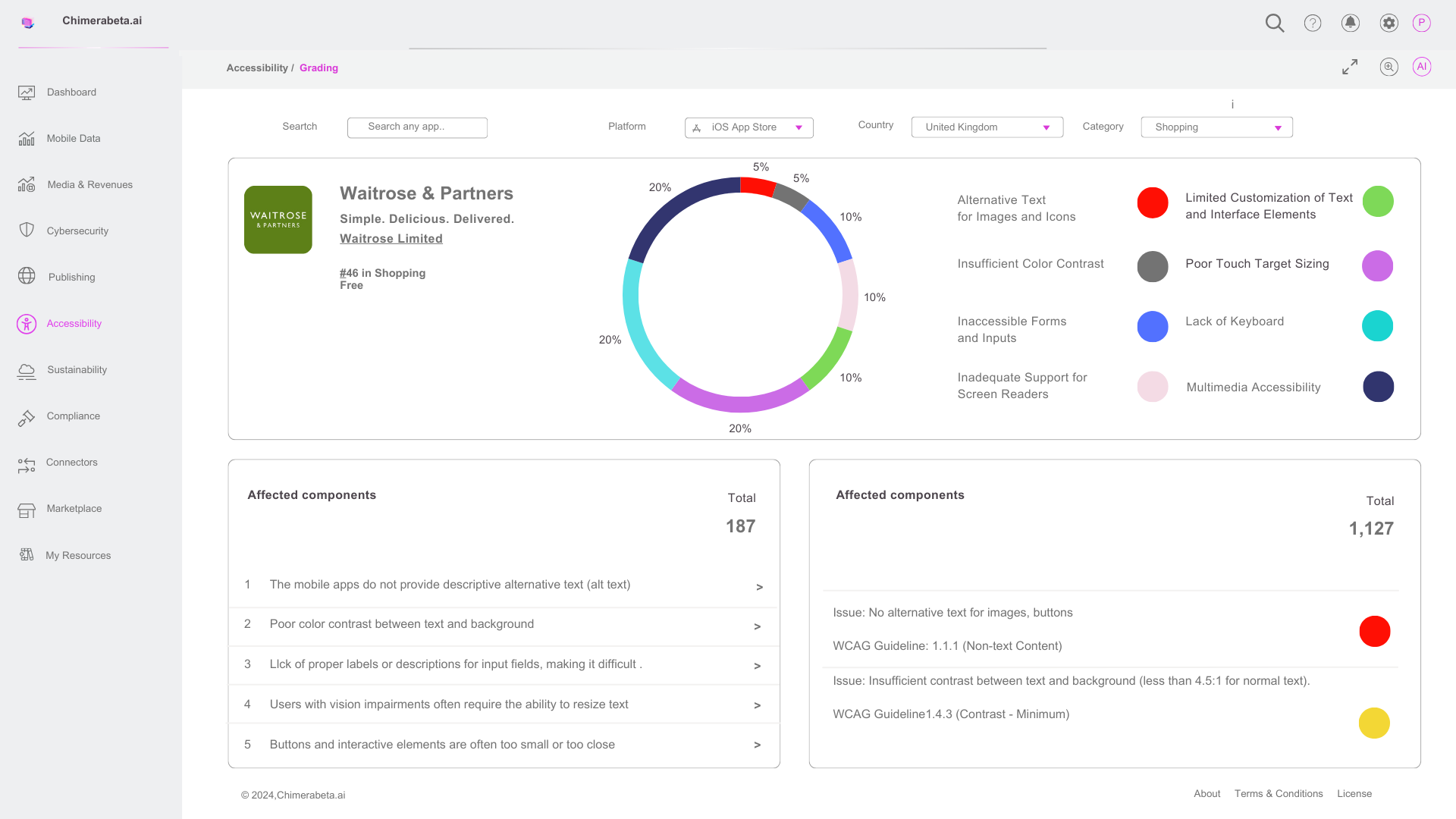Click the Cybersecurity shield icon
Viewport: 1456px width, 819px height.
tap(27, 230)
